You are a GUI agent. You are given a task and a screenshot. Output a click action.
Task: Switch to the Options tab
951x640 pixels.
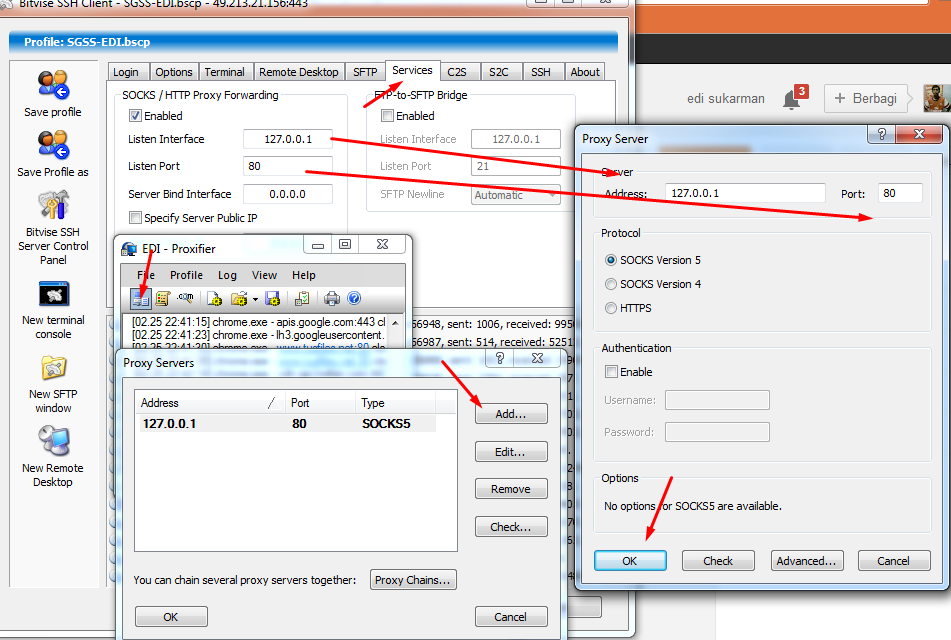point(173,72)
